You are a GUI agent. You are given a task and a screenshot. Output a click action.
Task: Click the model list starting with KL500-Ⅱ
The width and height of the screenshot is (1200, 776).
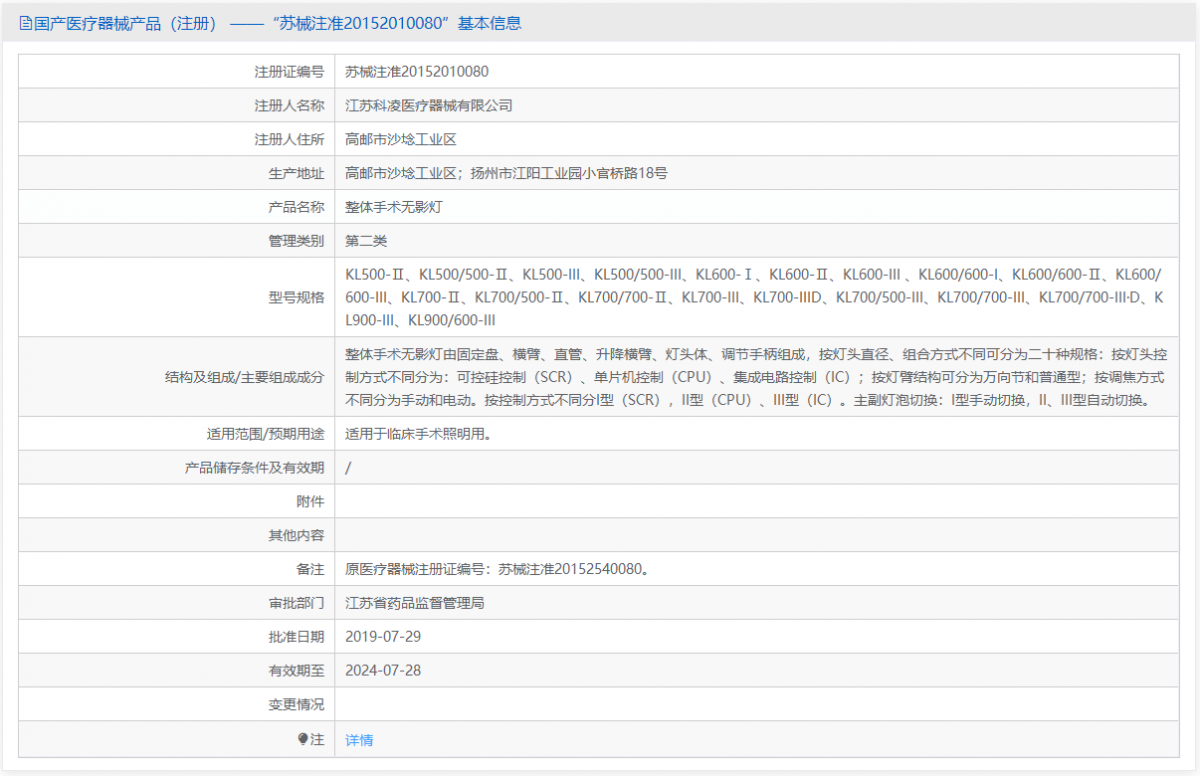[x=755, y=297]
